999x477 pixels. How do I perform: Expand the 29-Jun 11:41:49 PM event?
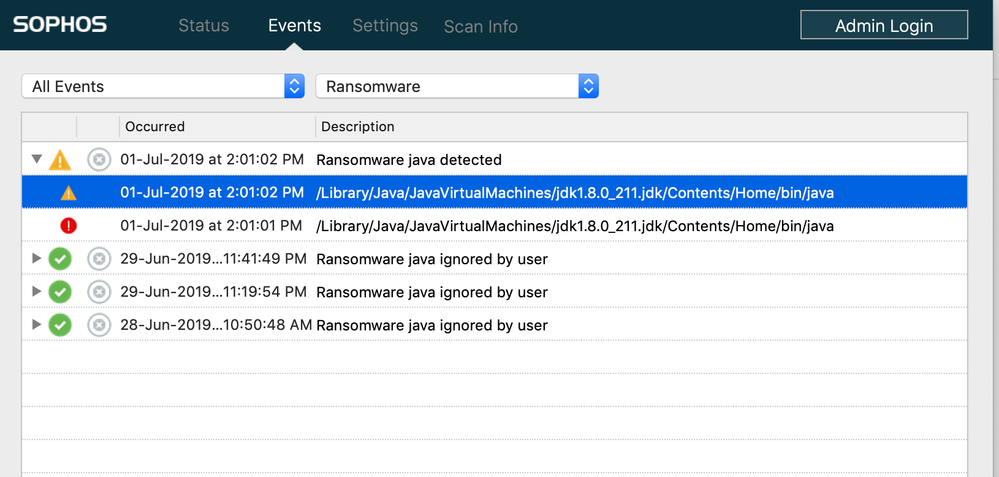(x=37, y=259)
